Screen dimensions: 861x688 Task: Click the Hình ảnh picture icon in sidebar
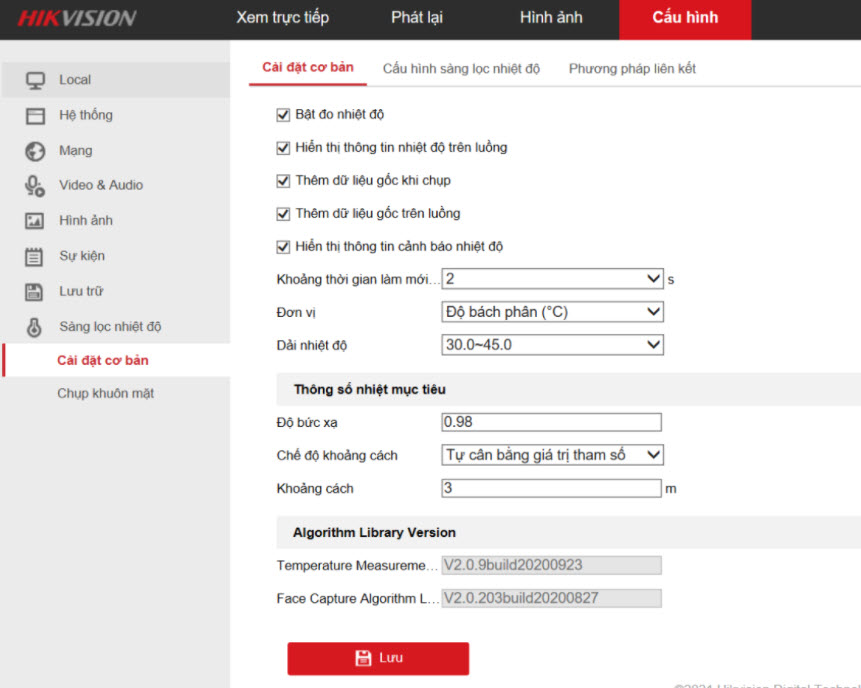click(35, 221)
